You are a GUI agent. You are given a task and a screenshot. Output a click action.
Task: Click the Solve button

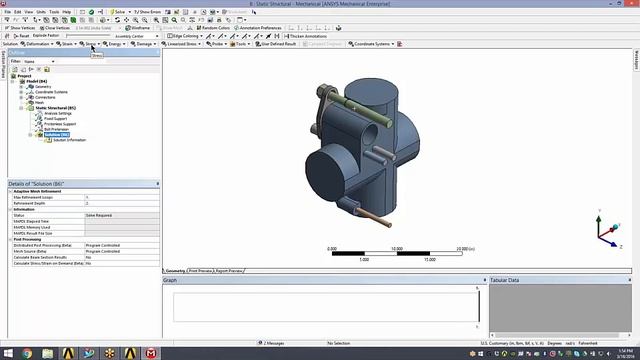click(118, 12)
